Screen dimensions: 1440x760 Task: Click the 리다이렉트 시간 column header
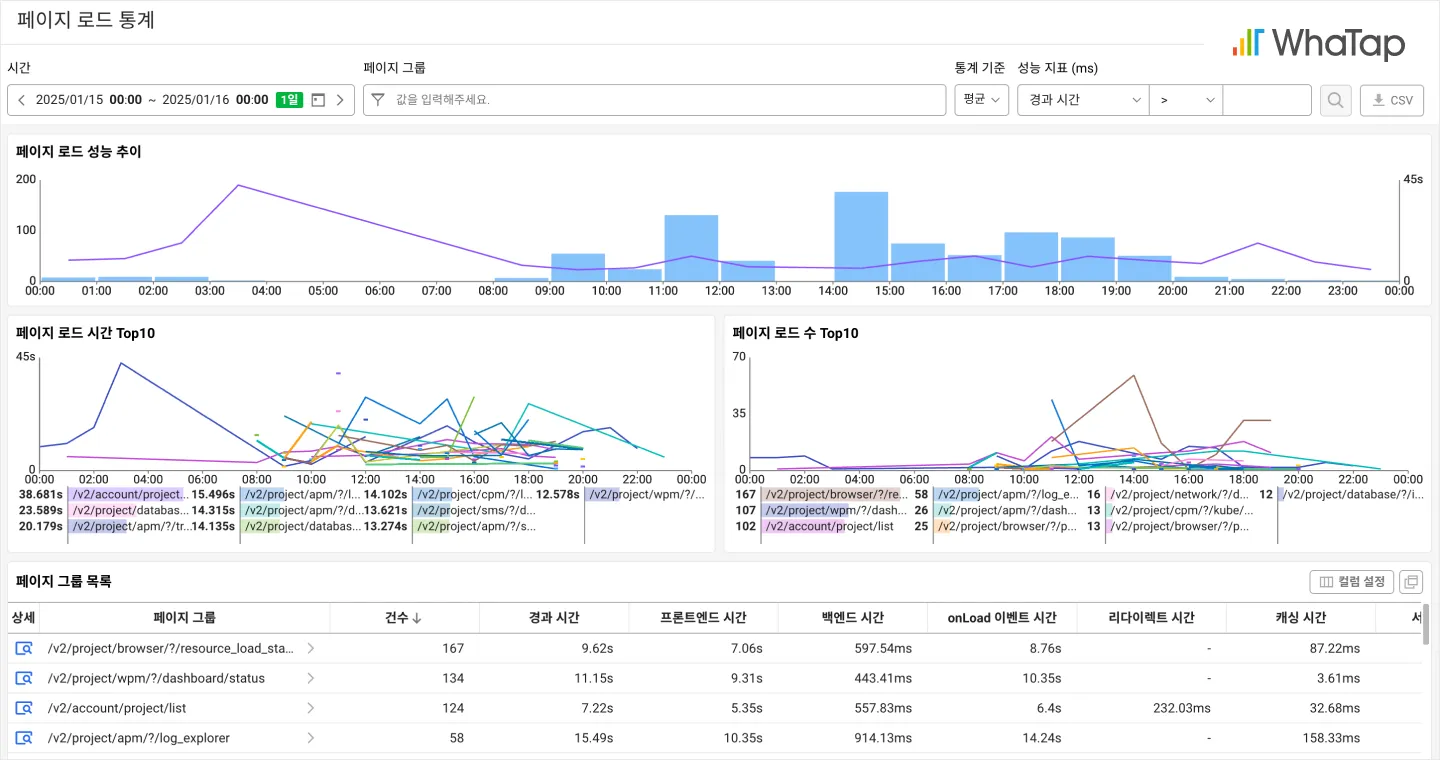point(1151,618)
